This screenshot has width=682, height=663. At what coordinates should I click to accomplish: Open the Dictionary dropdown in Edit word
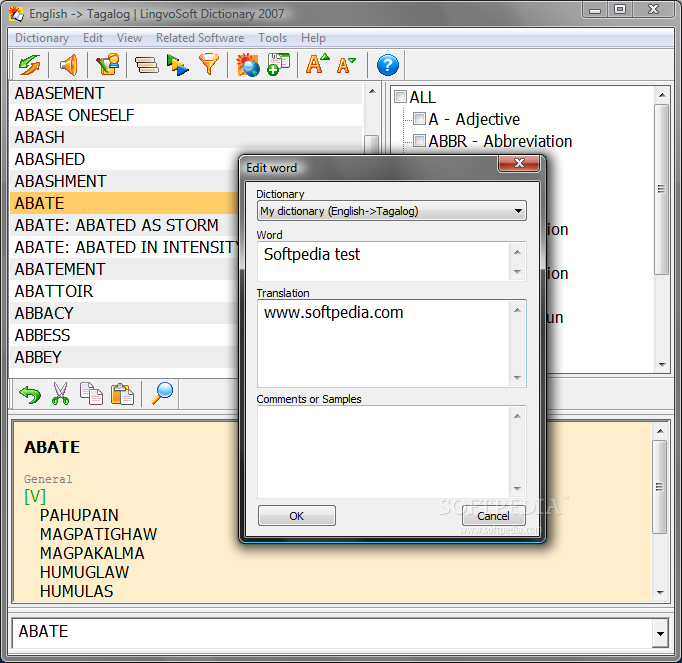tap(391, 211)
